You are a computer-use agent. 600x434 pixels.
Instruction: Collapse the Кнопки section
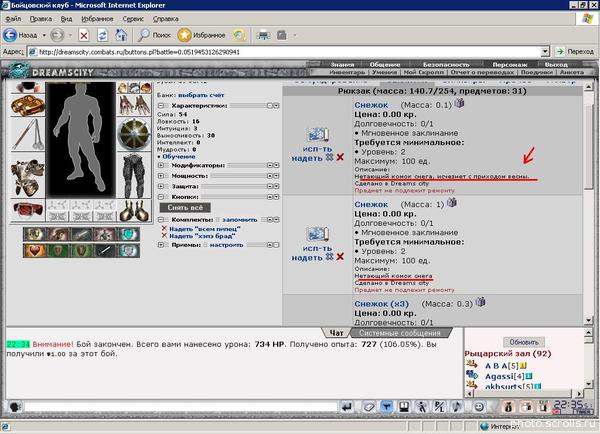(161, 197)
